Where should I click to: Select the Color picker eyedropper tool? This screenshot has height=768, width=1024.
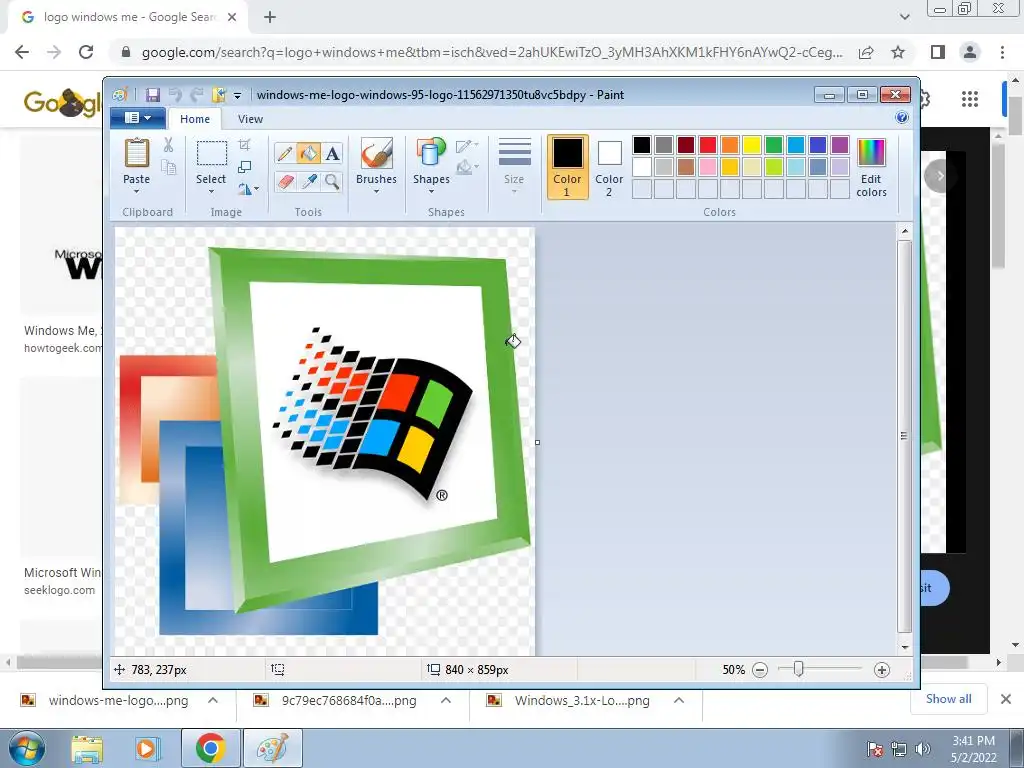click(x=309, y=182)
